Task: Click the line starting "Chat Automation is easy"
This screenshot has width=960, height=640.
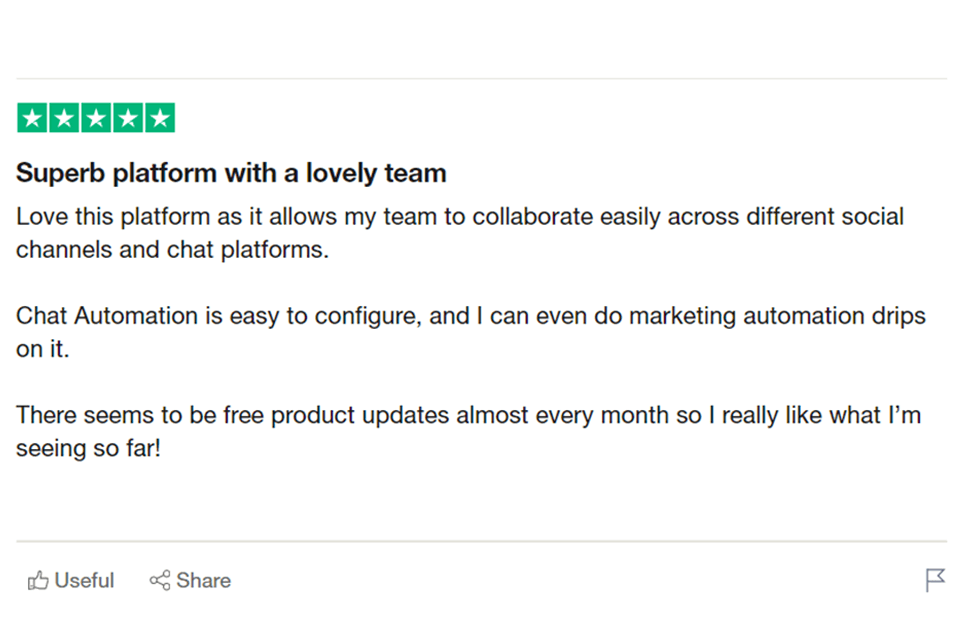Action: tap(470, 316)
